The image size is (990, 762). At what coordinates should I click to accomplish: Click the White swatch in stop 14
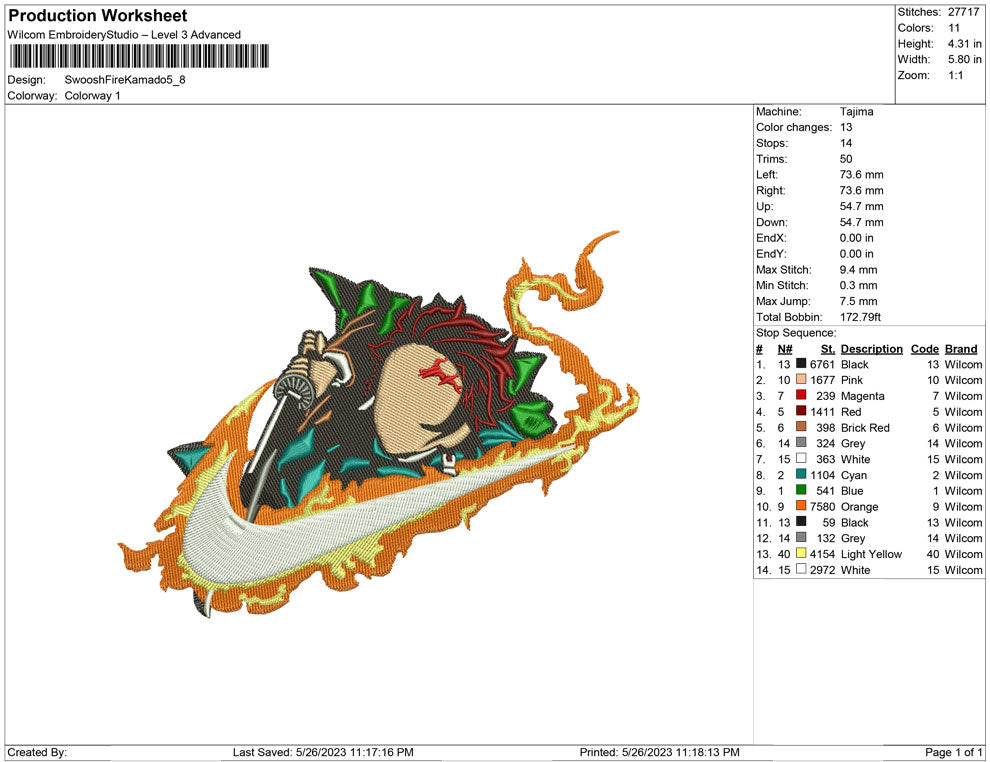[x=801, y=569]
